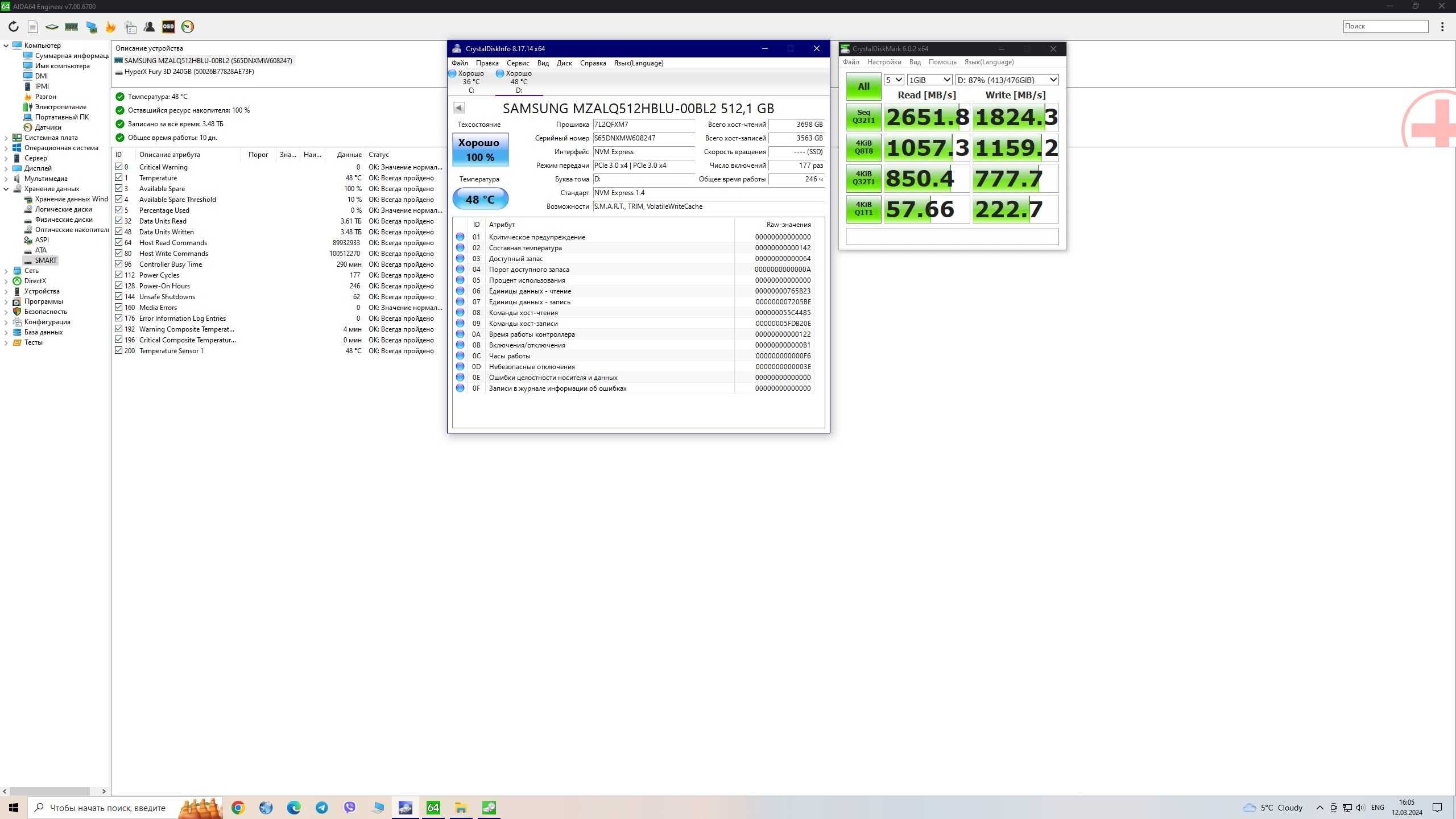
Task: Launch the System Stability Test flame icon
Action: click(x=110, y=27)
